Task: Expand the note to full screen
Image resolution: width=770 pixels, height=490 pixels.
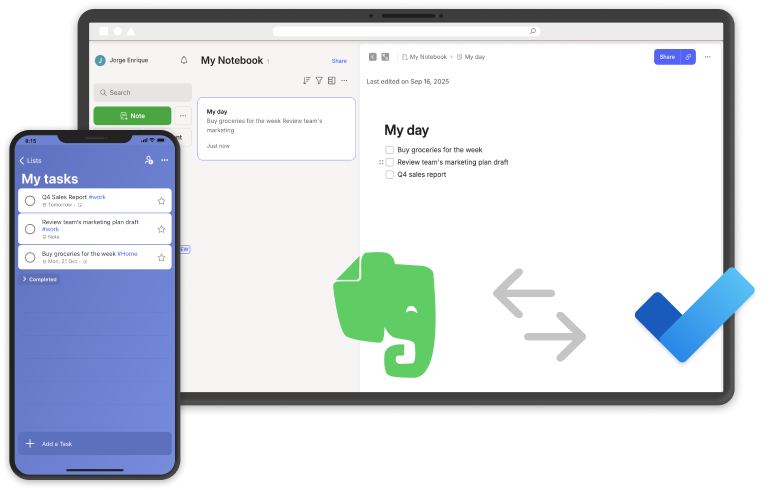Action: 385,57
